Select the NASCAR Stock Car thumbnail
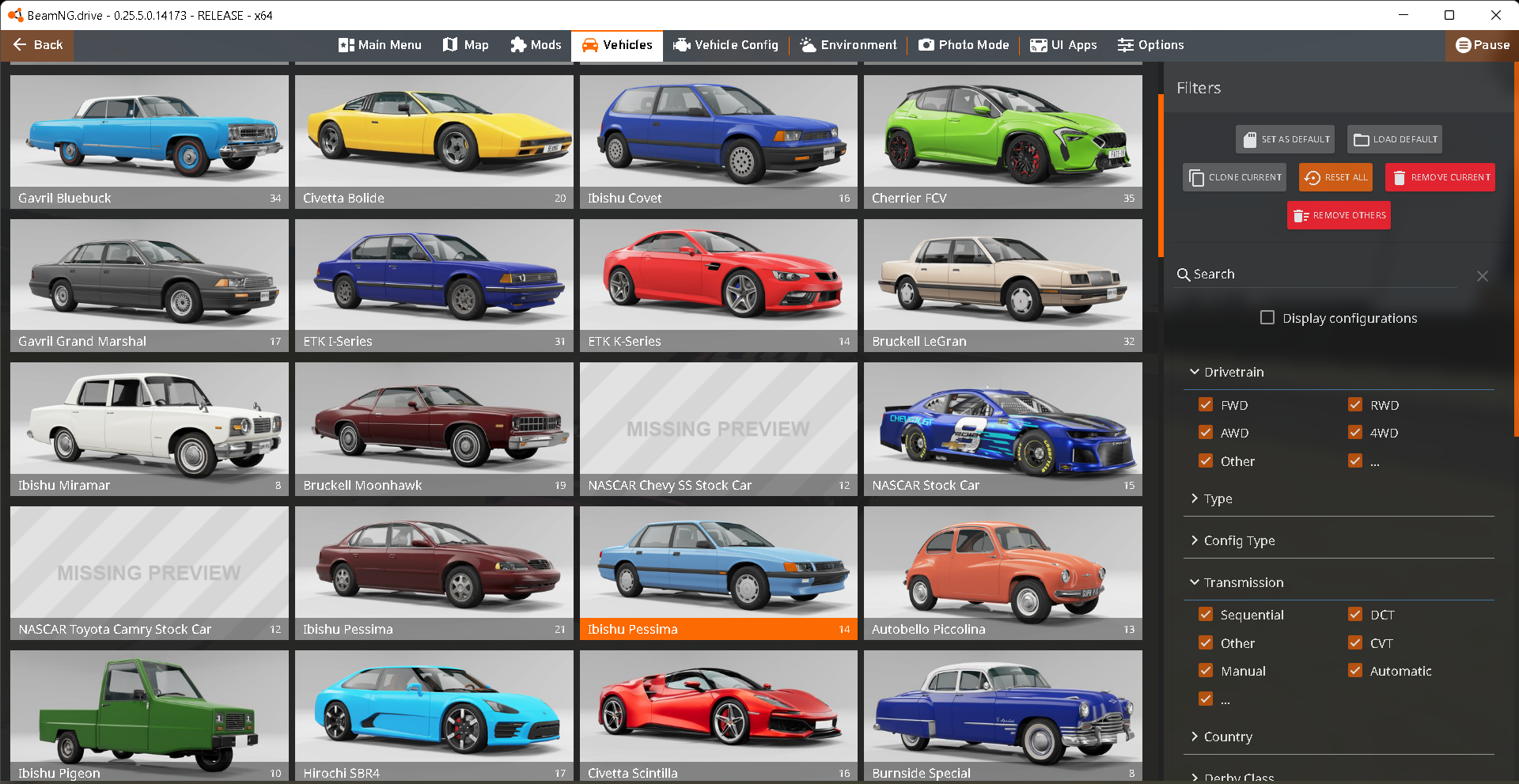 [x=1003, y=429]
